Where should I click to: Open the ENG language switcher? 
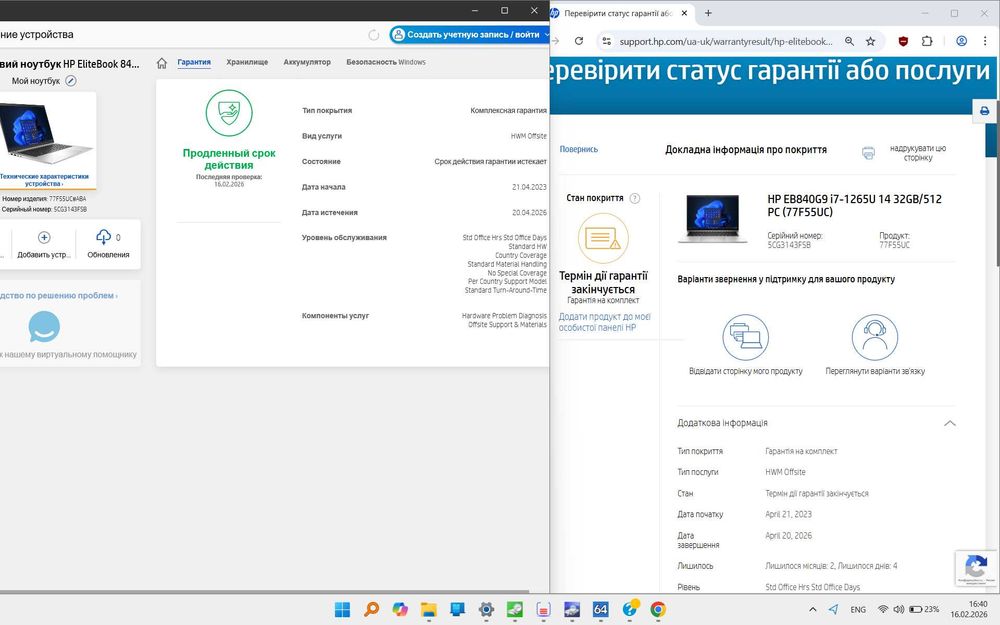858,610
